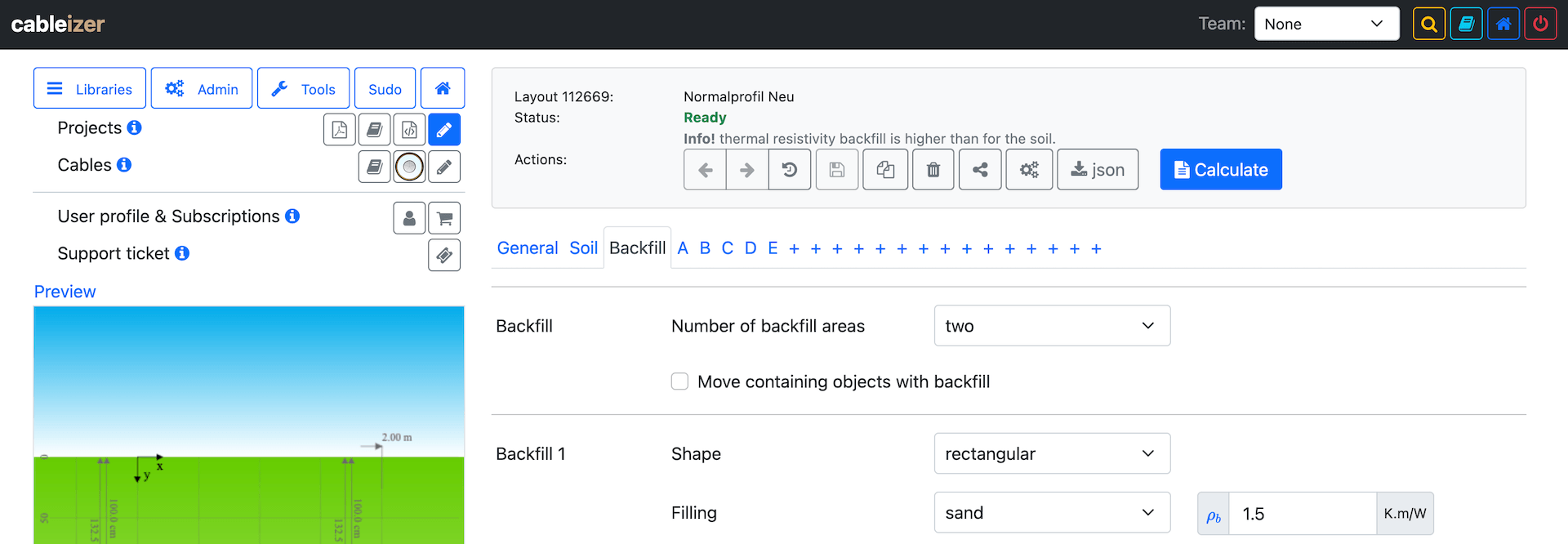Open the Team selection dropdown
The image size is (1568, 544).
(1326, 24)
